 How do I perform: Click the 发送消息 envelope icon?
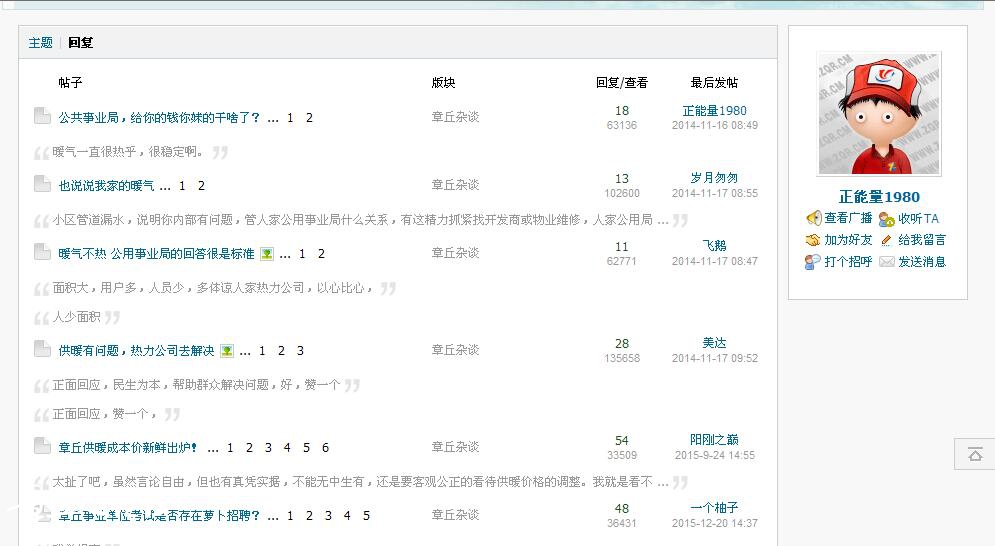coord(886,262)
